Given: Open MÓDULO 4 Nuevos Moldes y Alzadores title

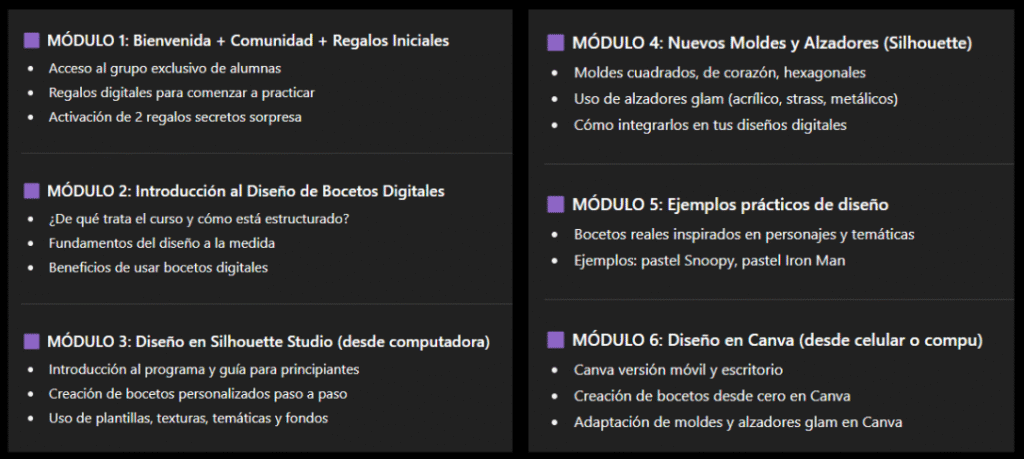Looking at the screenshot, I should (x=772, y=44).
